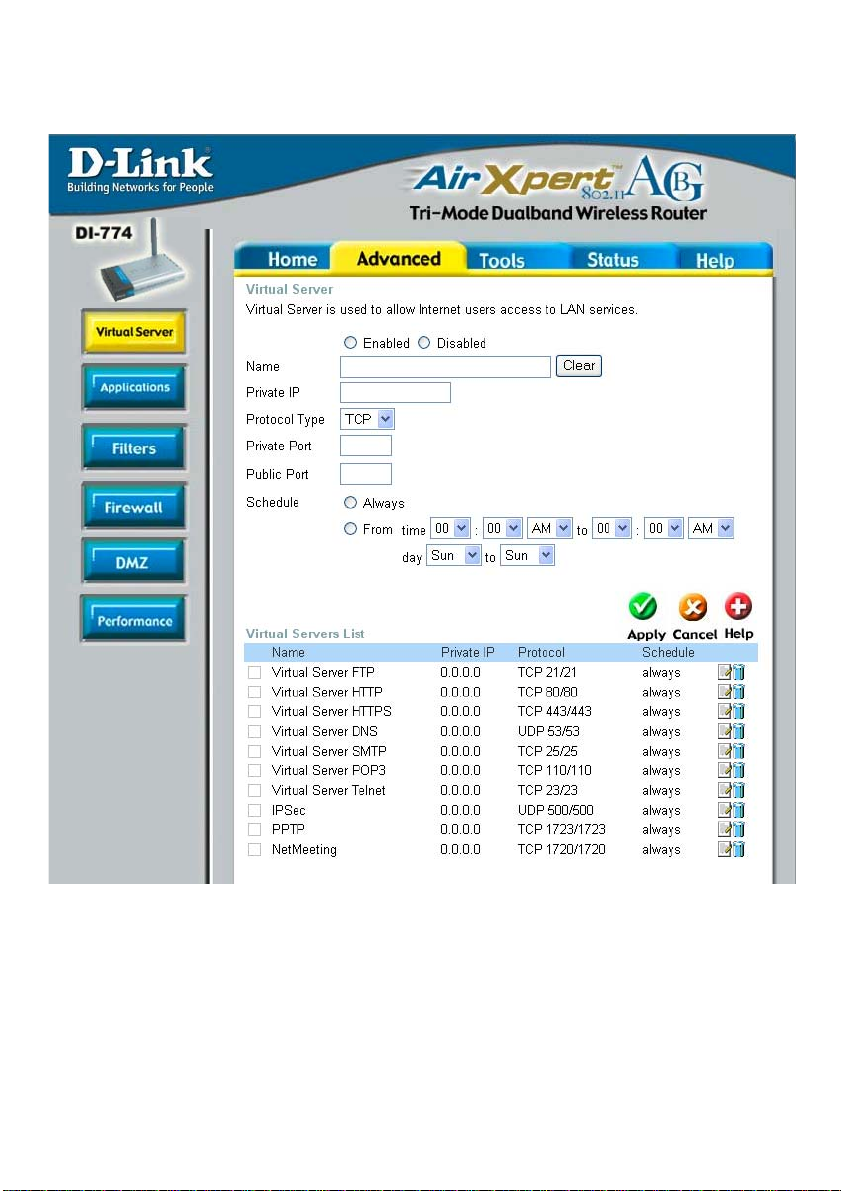Edit the NetMeeting entry
The width and height of the screenshot is (841, 1191).
[725, 849]
